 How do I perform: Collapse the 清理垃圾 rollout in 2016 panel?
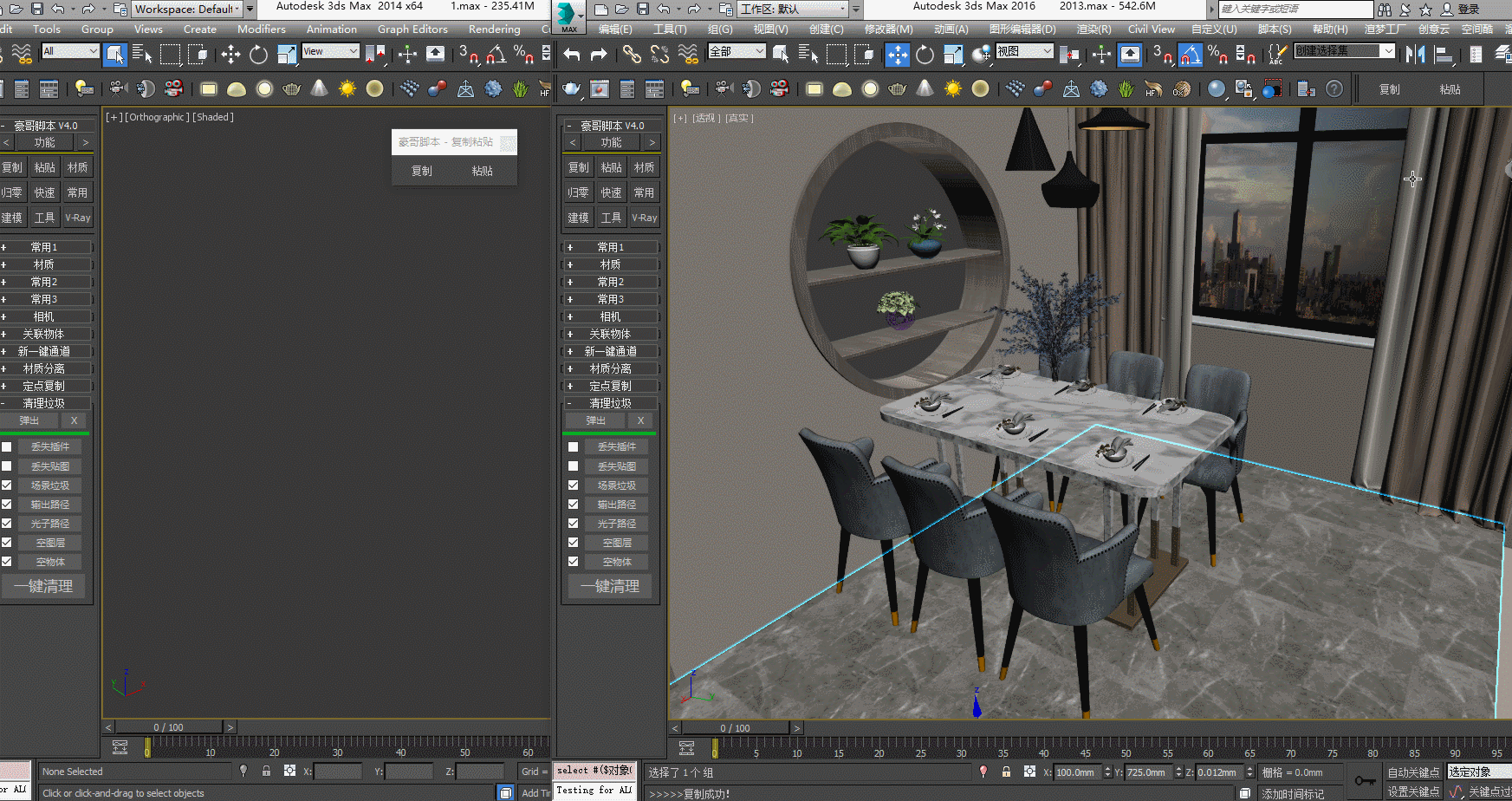click(611, 403)
